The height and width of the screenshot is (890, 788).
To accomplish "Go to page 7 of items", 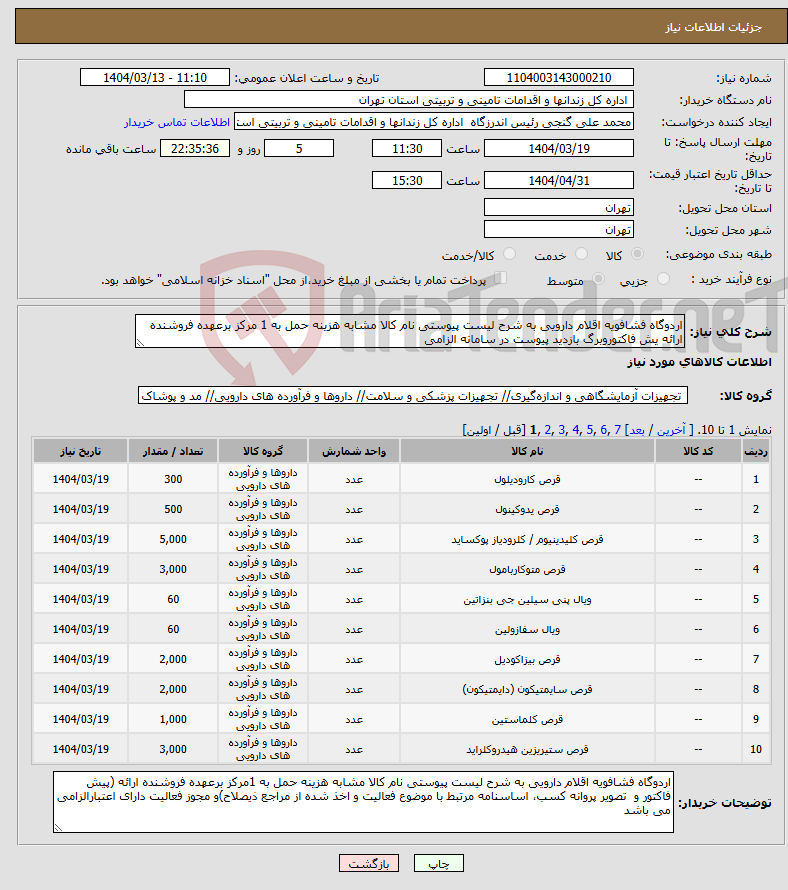I will point(618,430).
